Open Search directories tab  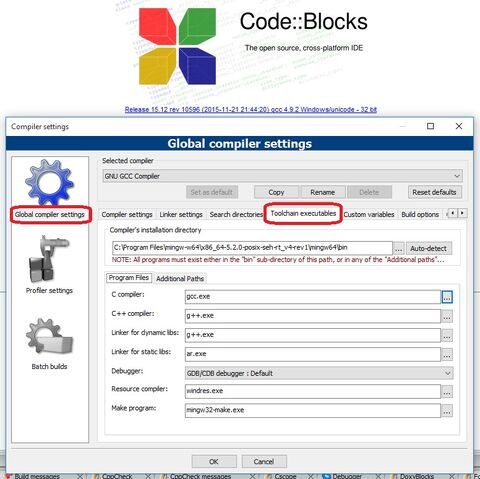[x=236, y=215]
